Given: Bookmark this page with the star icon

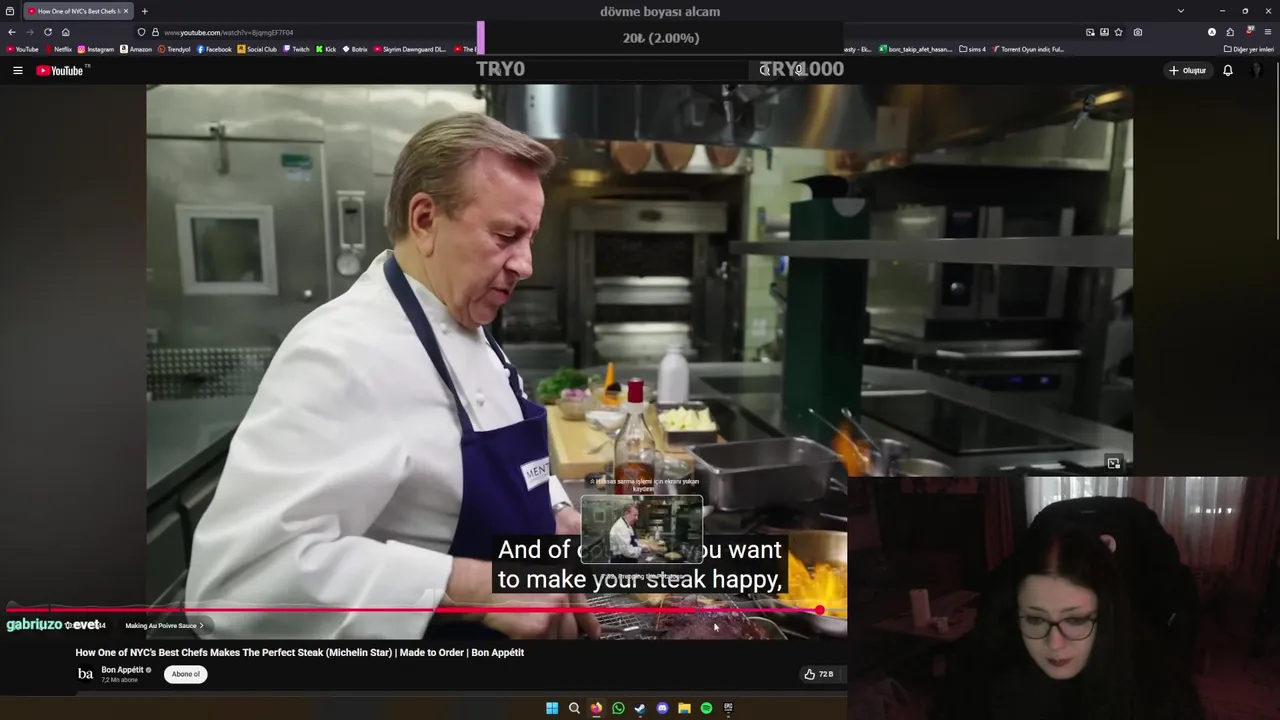Looking at the screenshot, I should click(1118, 32).
